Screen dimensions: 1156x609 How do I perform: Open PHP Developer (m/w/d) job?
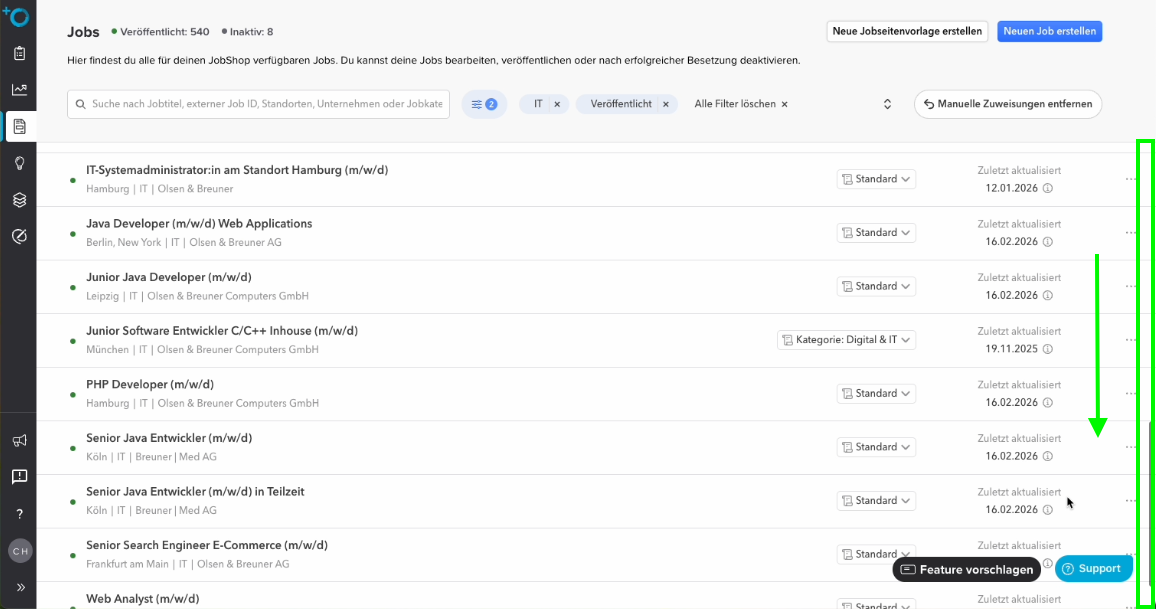point(150,384)
